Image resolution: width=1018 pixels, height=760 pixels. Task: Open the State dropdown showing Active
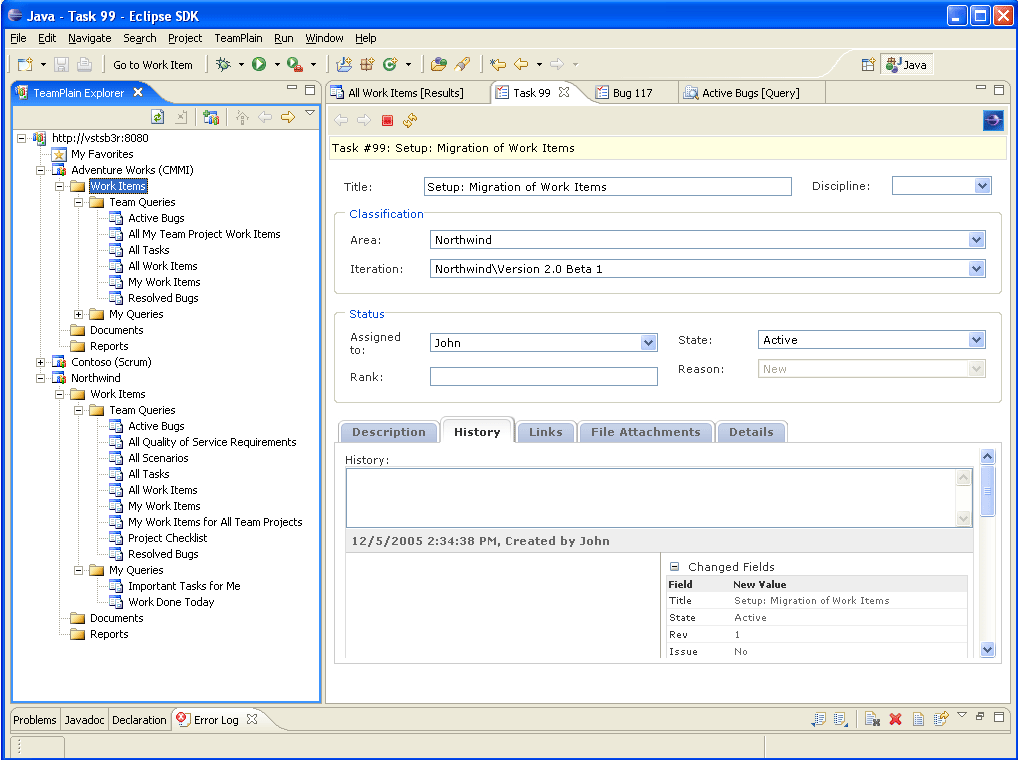(976, 339)
